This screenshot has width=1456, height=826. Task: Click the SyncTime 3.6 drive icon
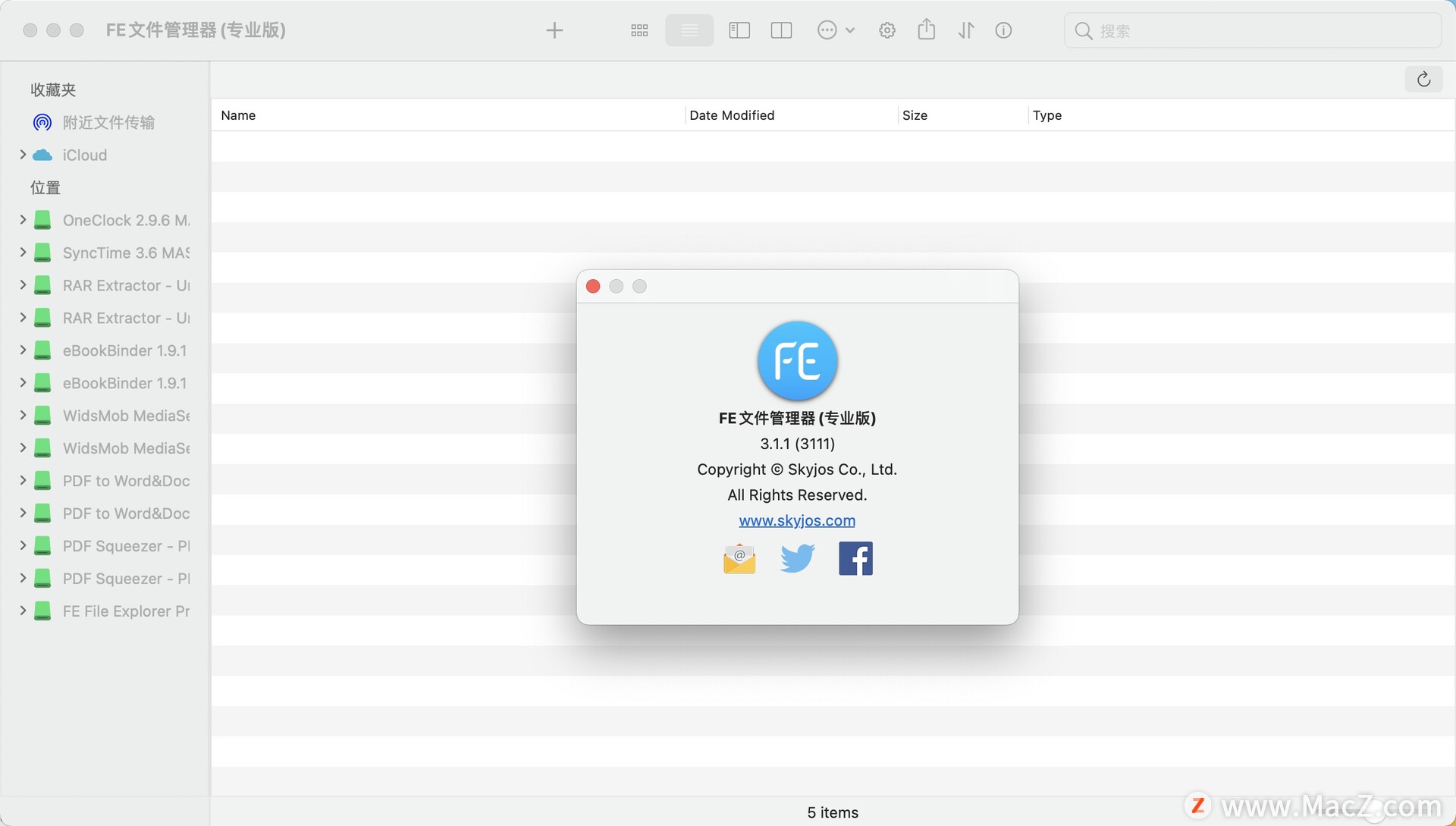pyautogui.click(x=42, y=253)
